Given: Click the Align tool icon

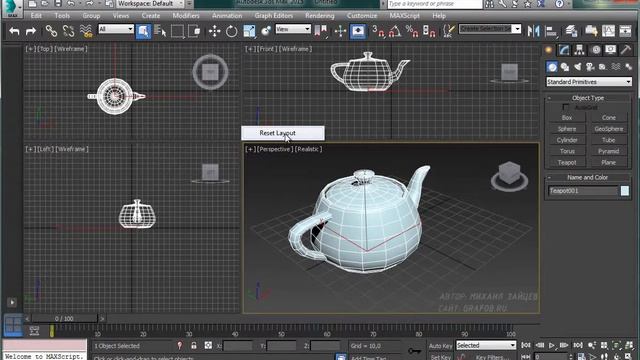Looking at the screenshot, I should (551, 31).
